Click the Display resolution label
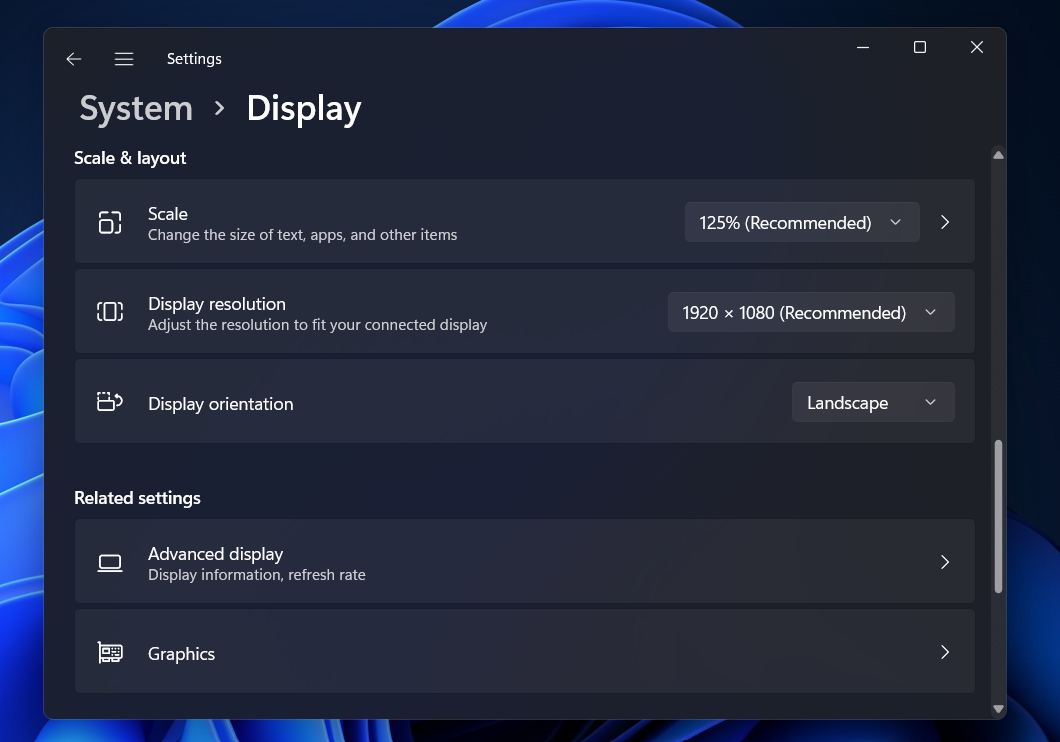This screenshot has height=742, width=1060. [x=217, y=304]
